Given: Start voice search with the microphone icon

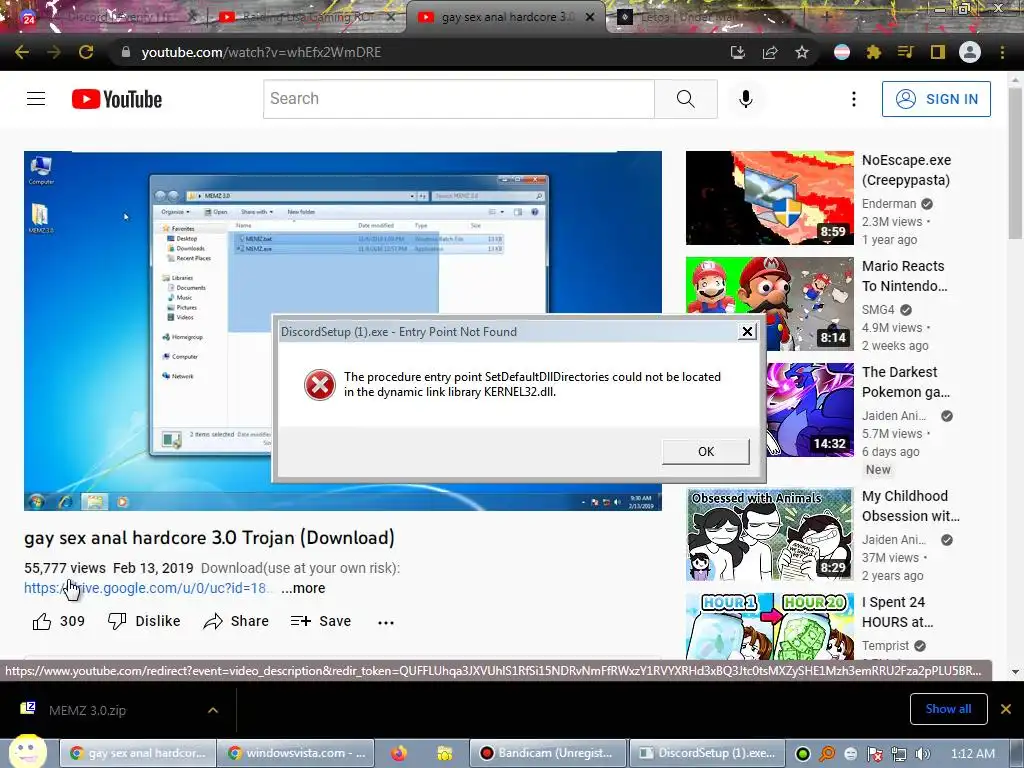Looking at the screenshot, I should point(746,99).
